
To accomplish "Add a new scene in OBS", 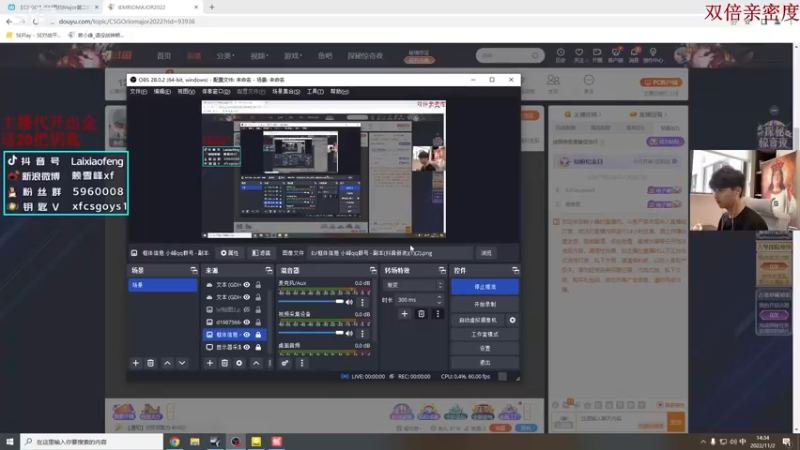I will 136,363.
